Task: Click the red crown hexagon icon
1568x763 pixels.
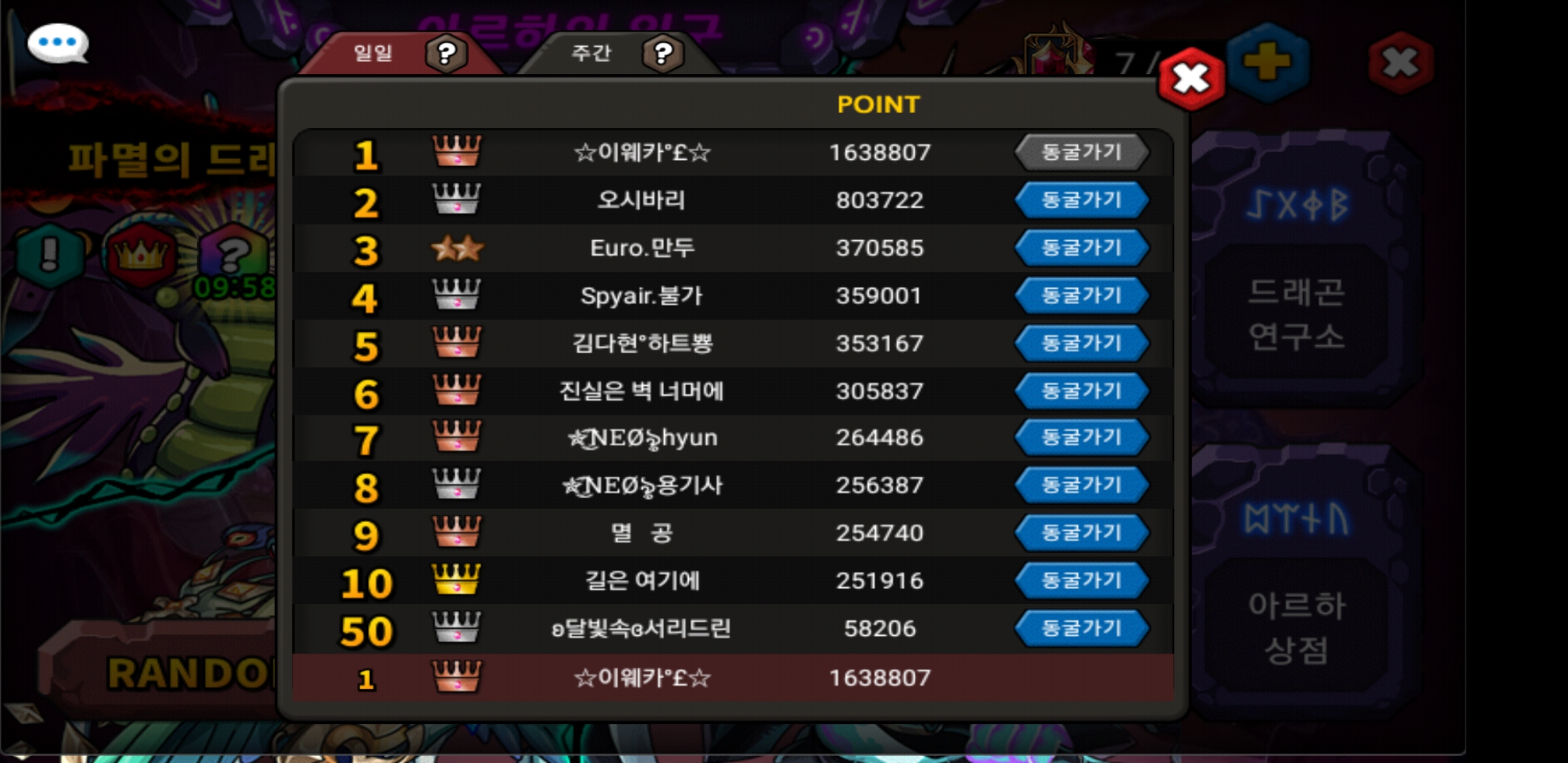Action: tap(141, 254)
